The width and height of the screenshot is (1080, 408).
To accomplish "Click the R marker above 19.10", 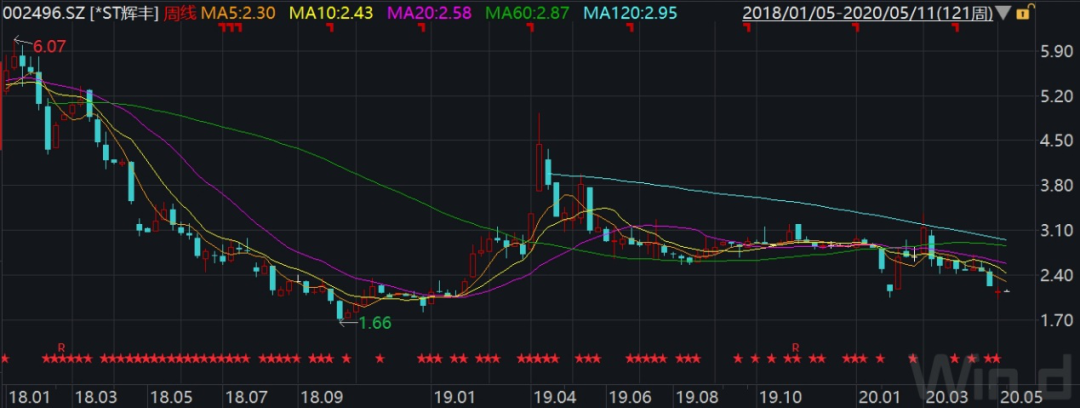I will click(x=794, y=346).
